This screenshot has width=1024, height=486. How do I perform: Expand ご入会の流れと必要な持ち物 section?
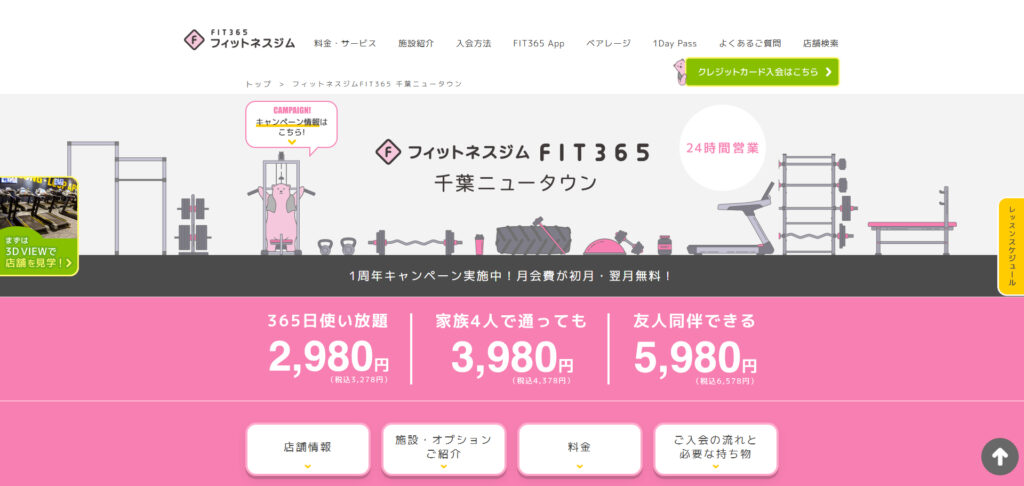click(x=716, y=450)
